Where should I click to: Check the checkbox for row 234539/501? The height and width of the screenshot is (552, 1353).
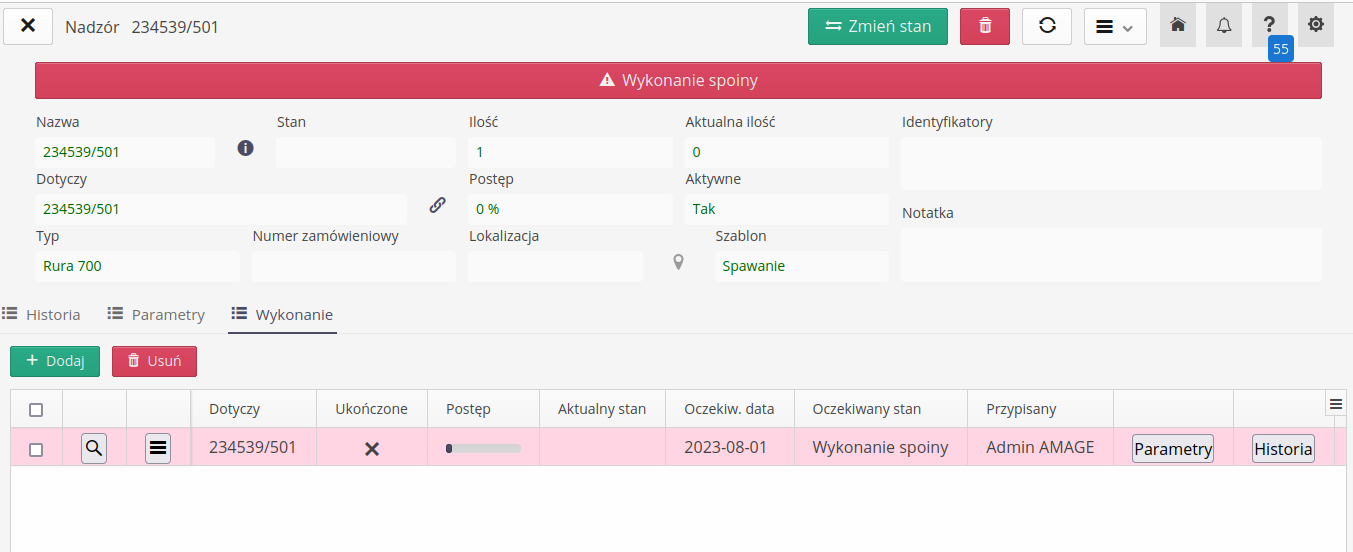[x=36, y=450]
